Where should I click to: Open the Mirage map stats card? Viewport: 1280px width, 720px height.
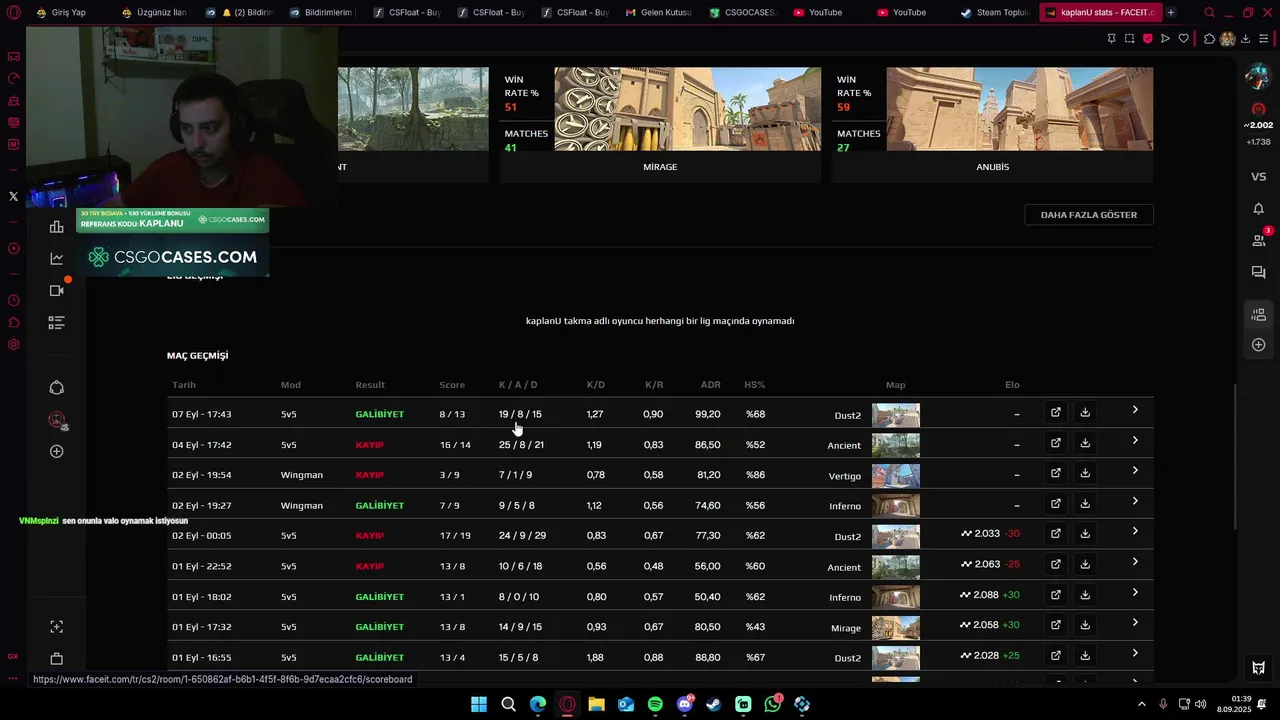point(660,125)
